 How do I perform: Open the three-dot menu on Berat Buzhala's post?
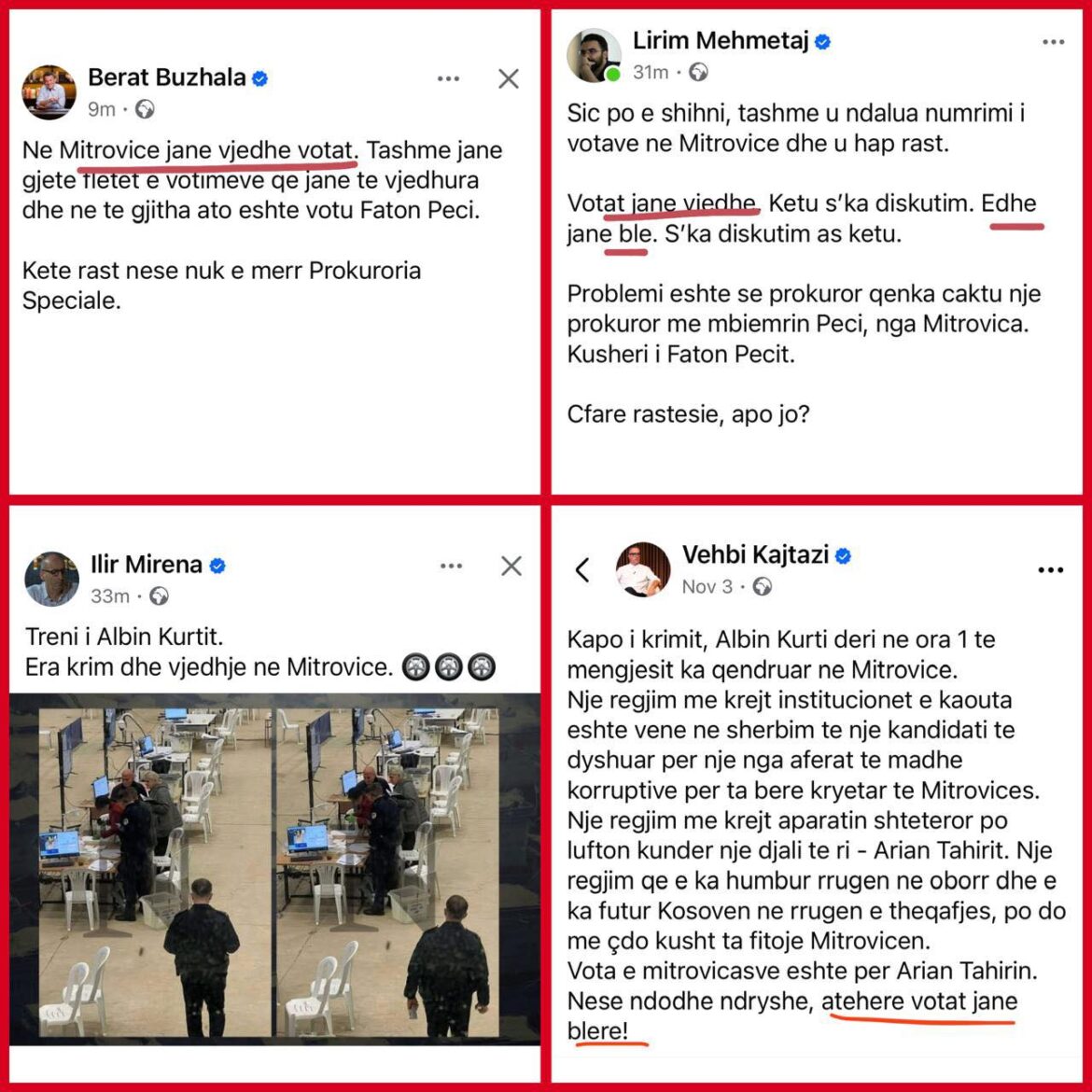pyautogui.click(x=449, y=78)
